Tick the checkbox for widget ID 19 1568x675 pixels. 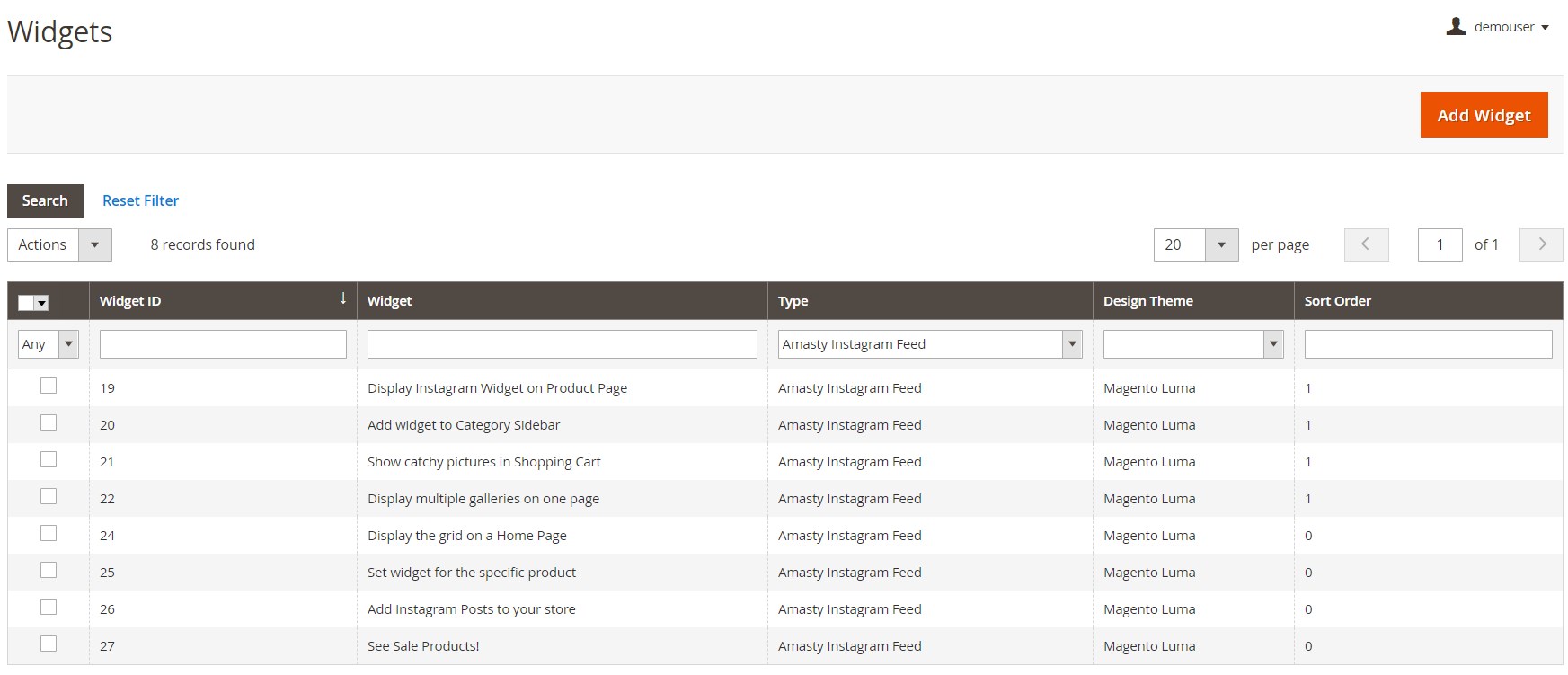click(x=49, y=386)
